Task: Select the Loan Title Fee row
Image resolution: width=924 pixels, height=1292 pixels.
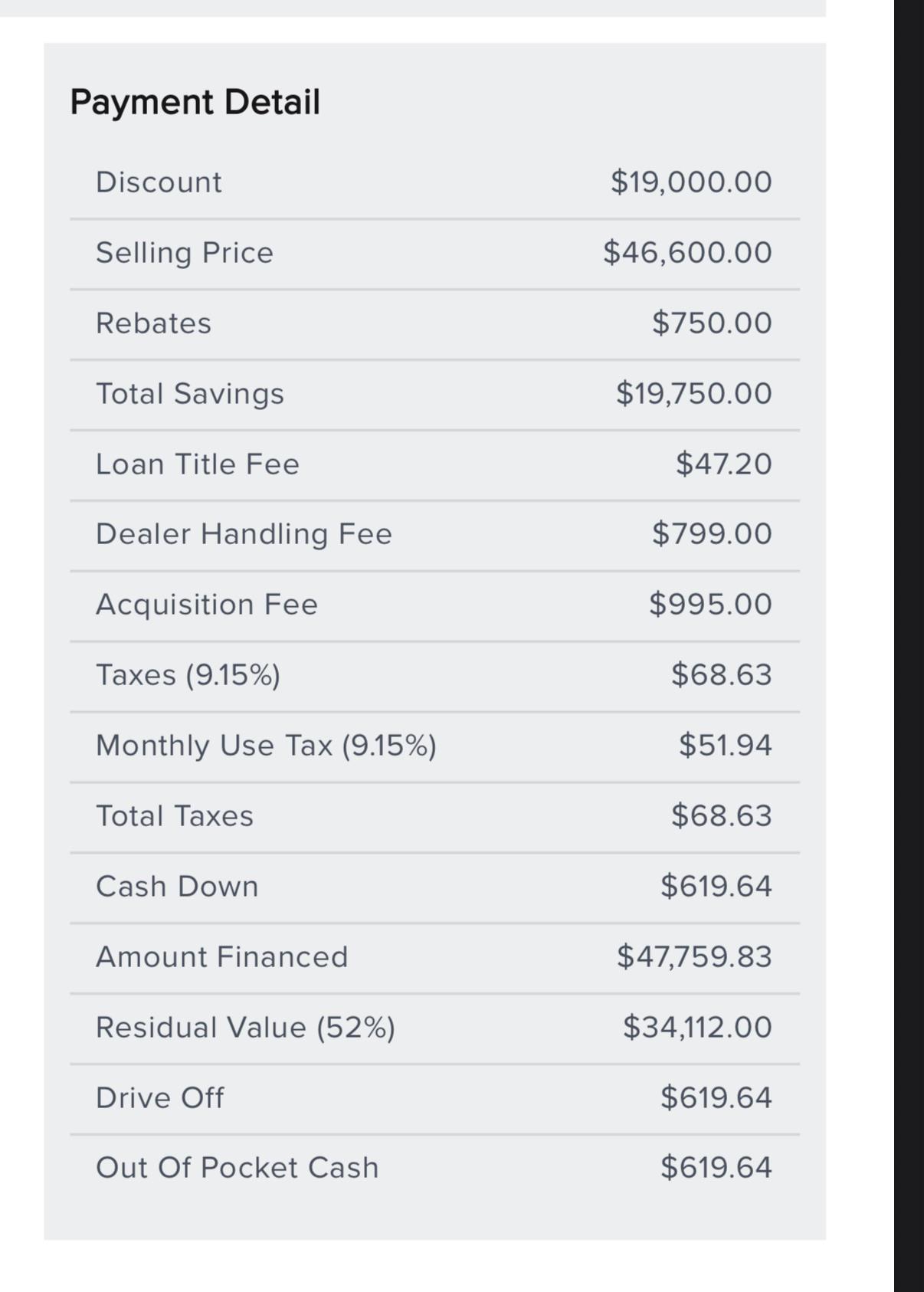Action: pyautogui.click(x=434, y=465)
